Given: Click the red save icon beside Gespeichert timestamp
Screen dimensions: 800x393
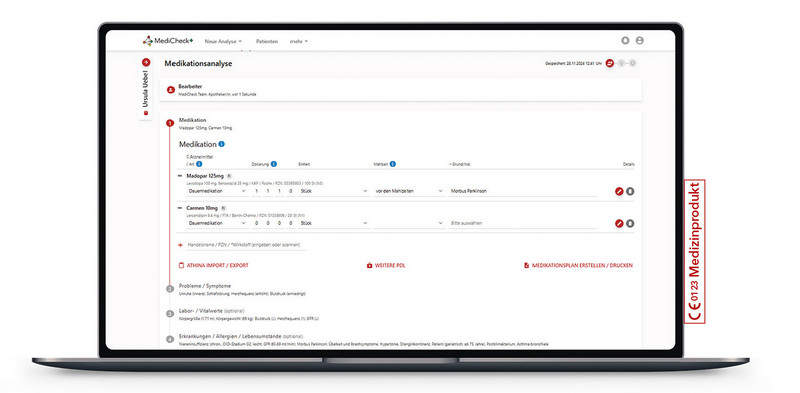Looking at the screenshot, I should [610, 63].
